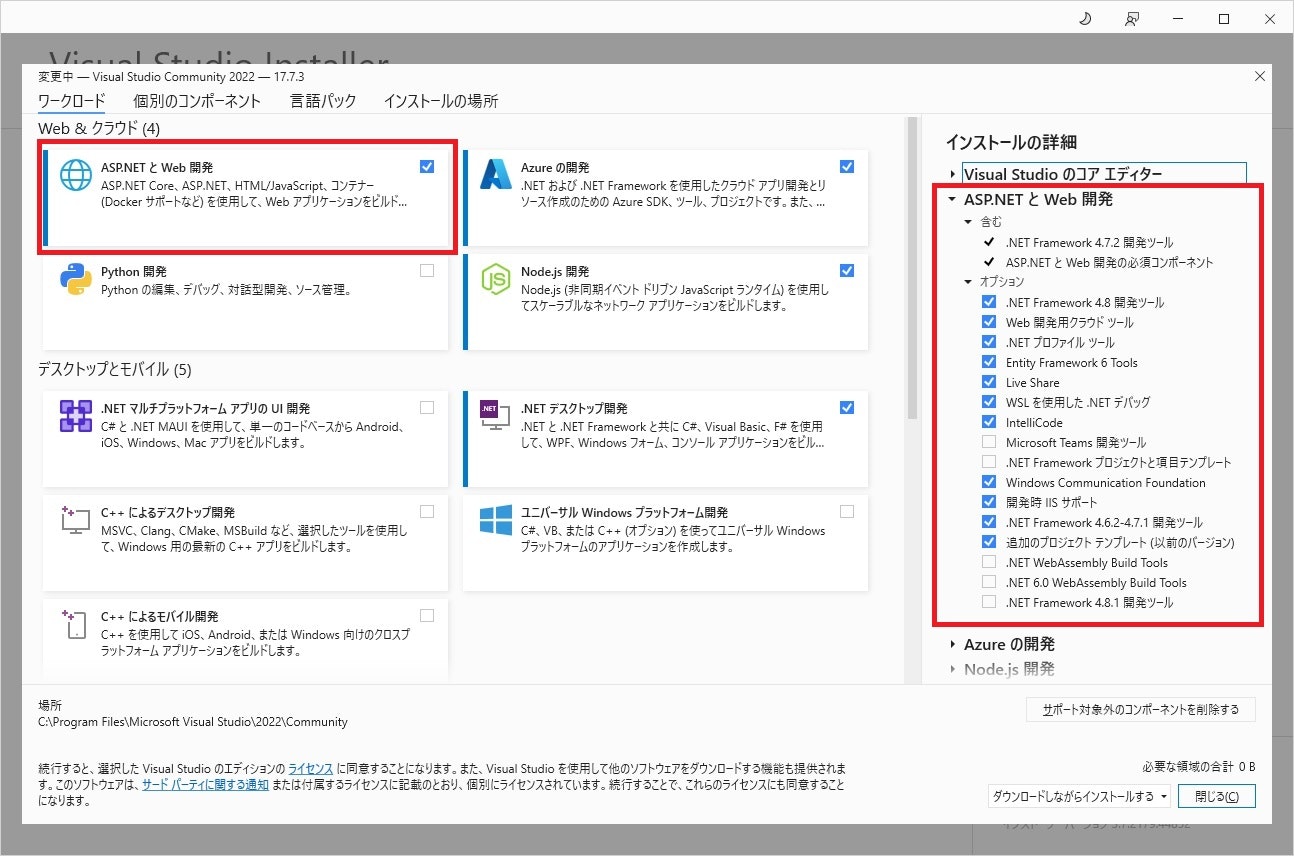Switch to the ワークロード tab
Screen dimensions: 1294x856
pos(71,101)
